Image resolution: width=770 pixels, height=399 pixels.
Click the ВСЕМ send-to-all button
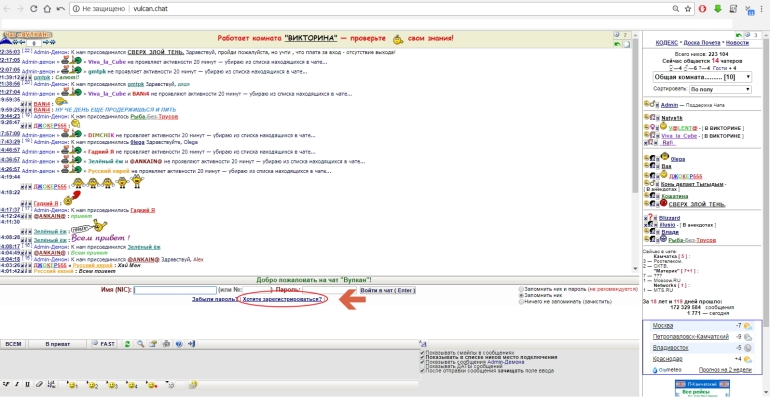(13, 344)
